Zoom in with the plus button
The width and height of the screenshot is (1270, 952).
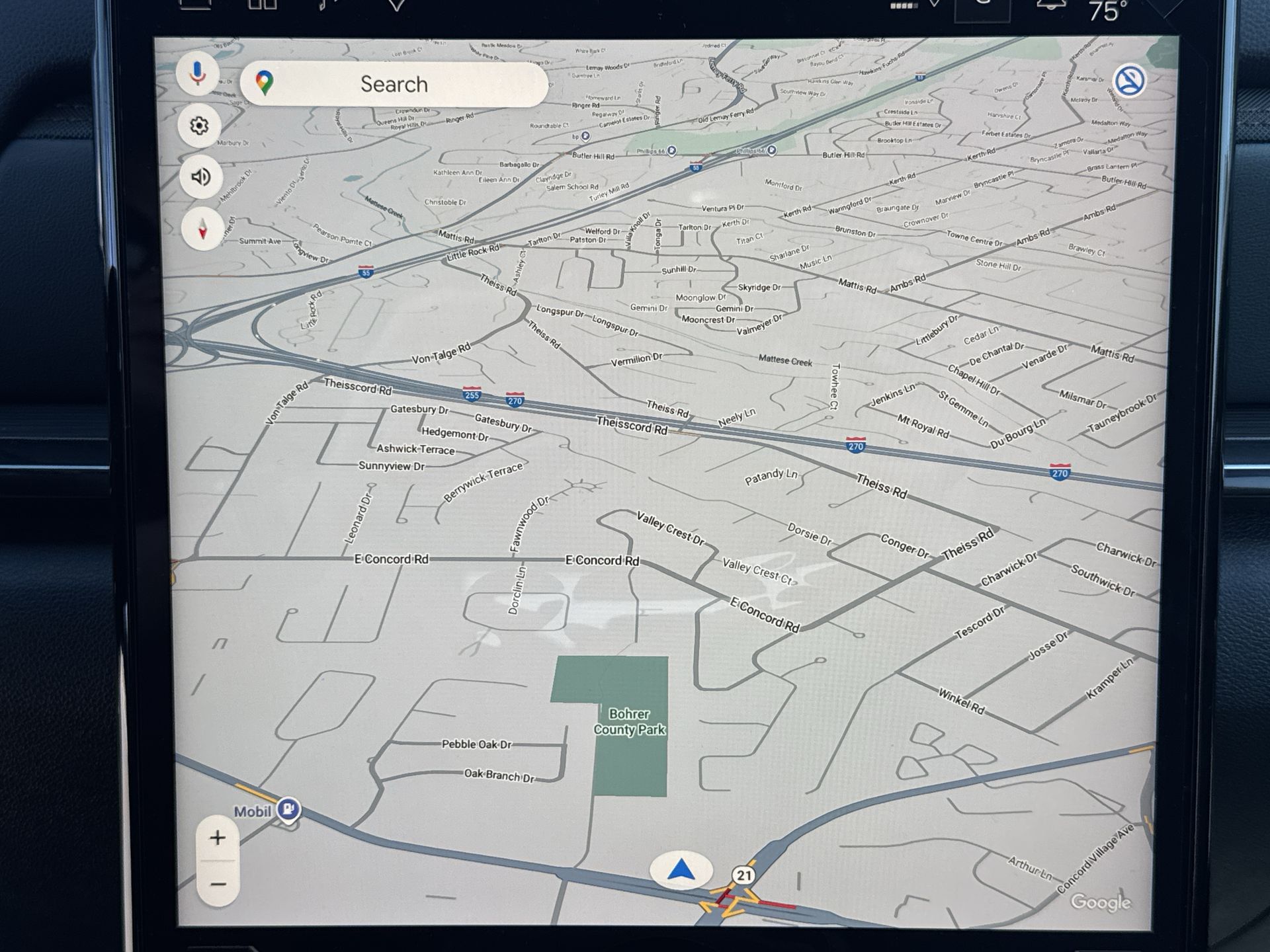click(x=218, y=838)
